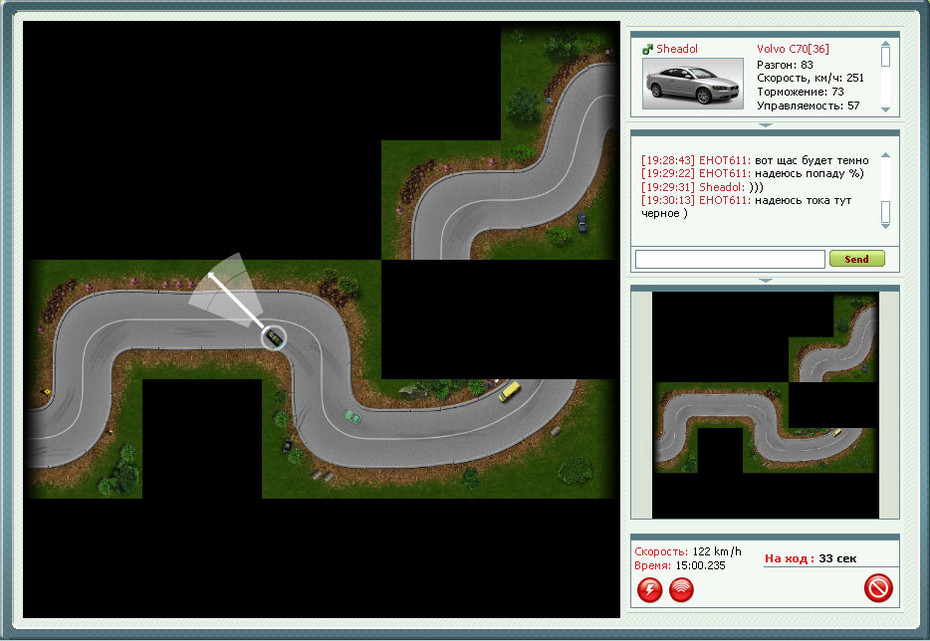Viewport: 930px width, 641px height.
Task: Click the Volvo C70 car thumbnail
Action: coord(693,84)
